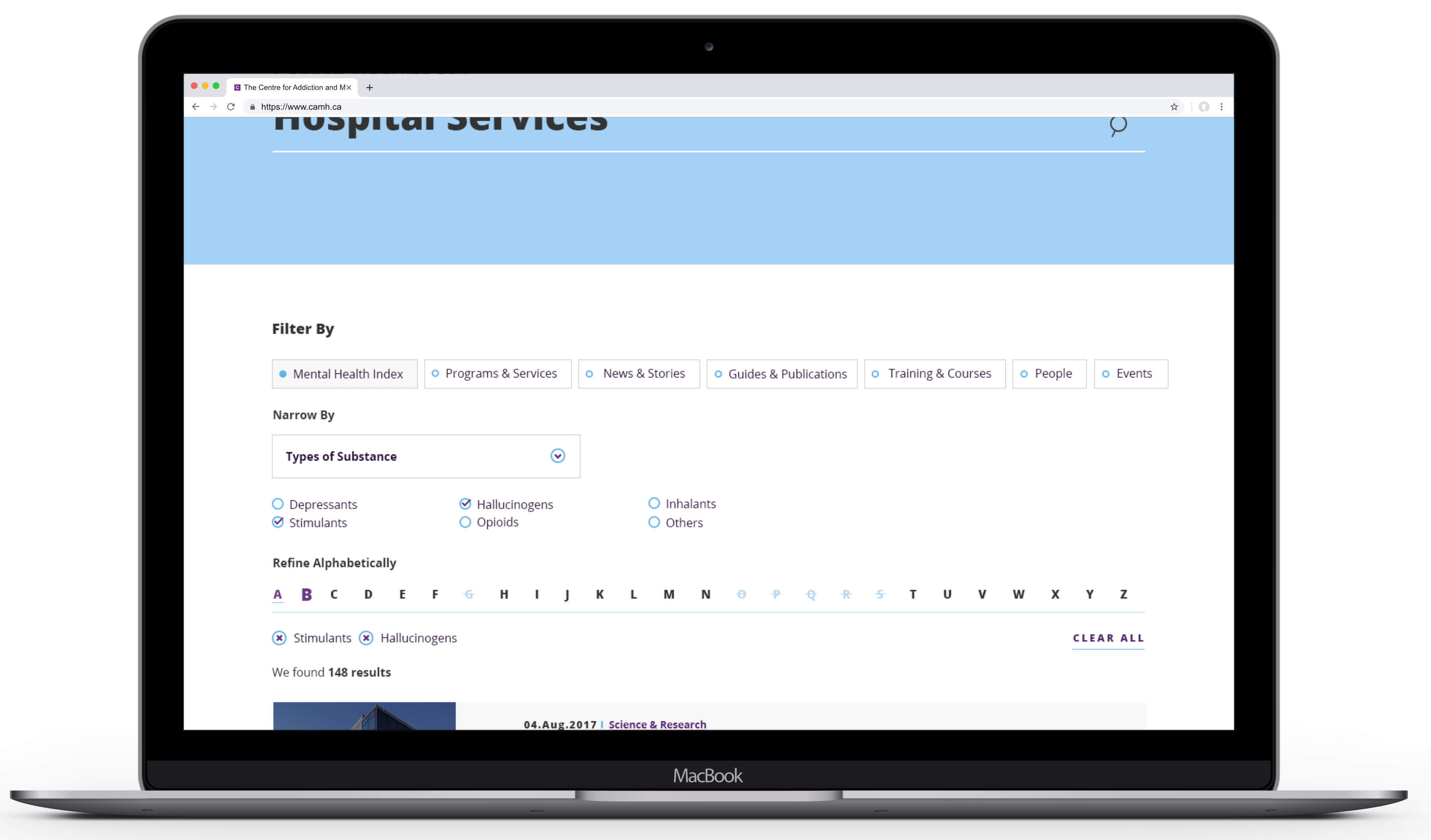Click '148 results' count text
Viewport: 1431px width, 840px height.
(359, 672)
